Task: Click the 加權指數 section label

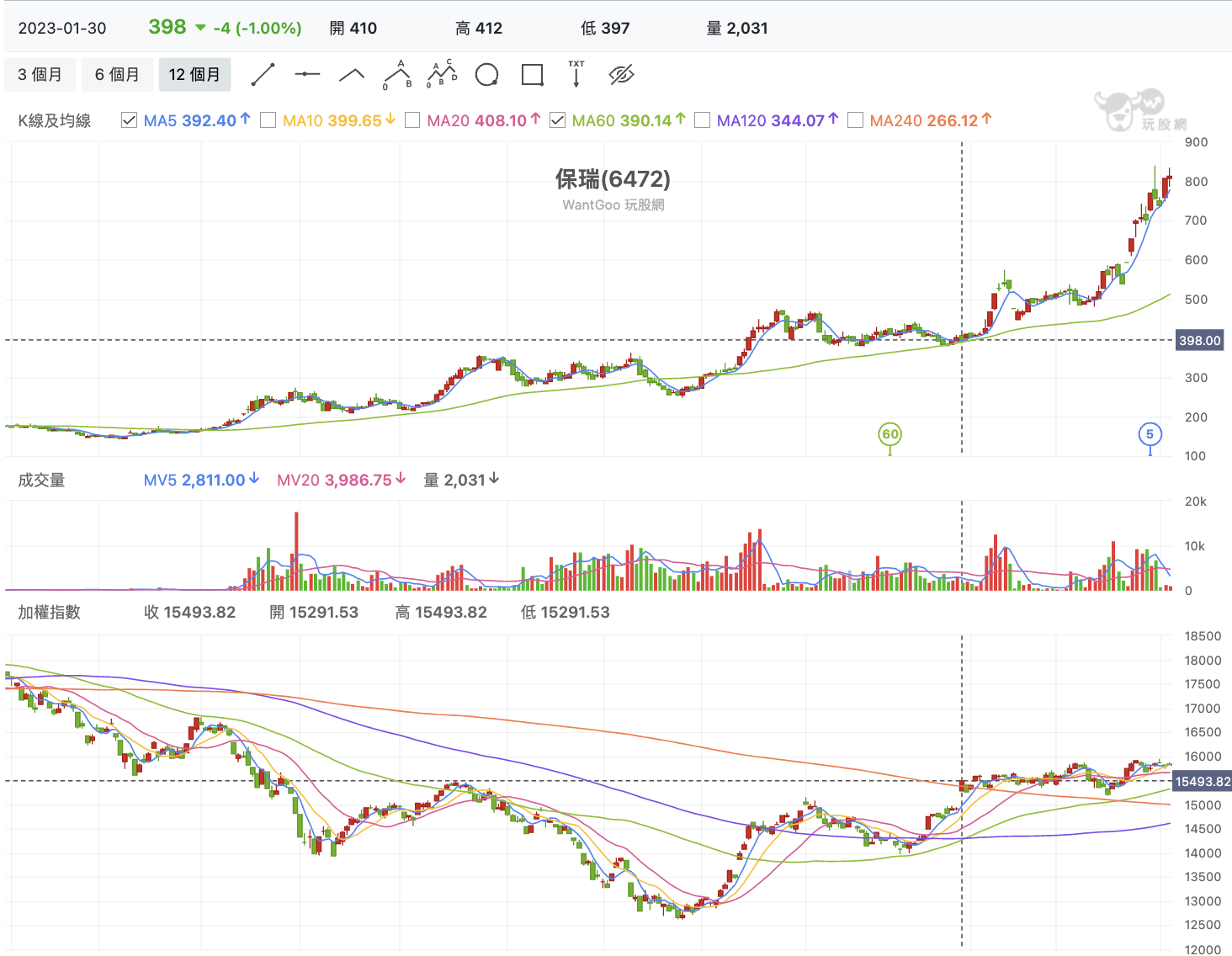Action: pos(49,612)
